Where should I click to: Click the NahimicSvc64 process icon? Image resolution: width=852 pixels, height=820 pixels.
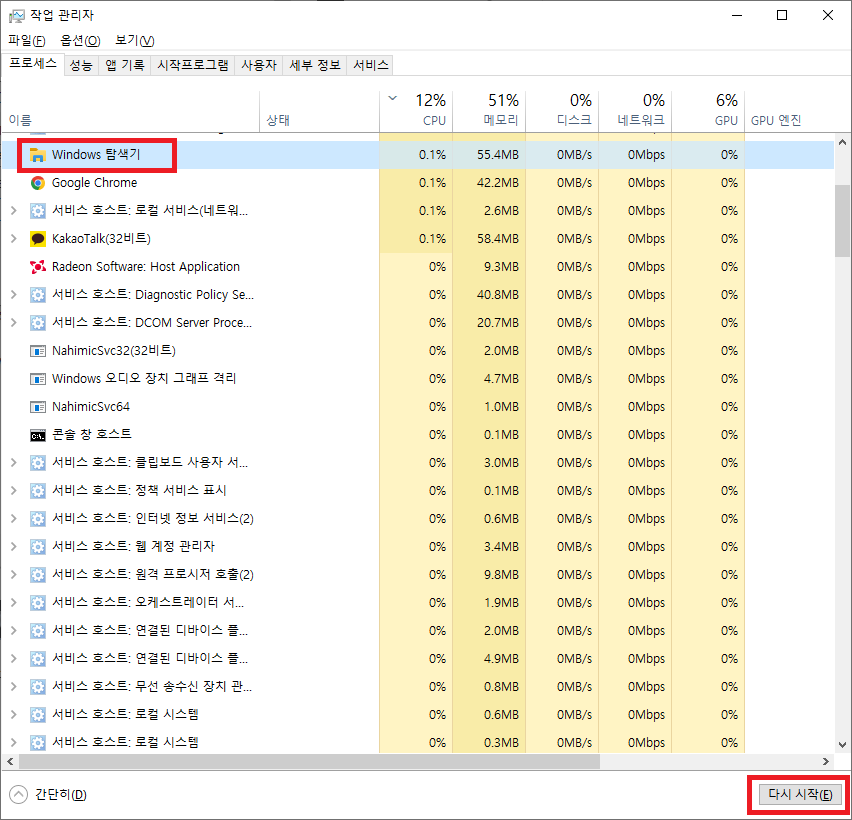tap(37, 407)
